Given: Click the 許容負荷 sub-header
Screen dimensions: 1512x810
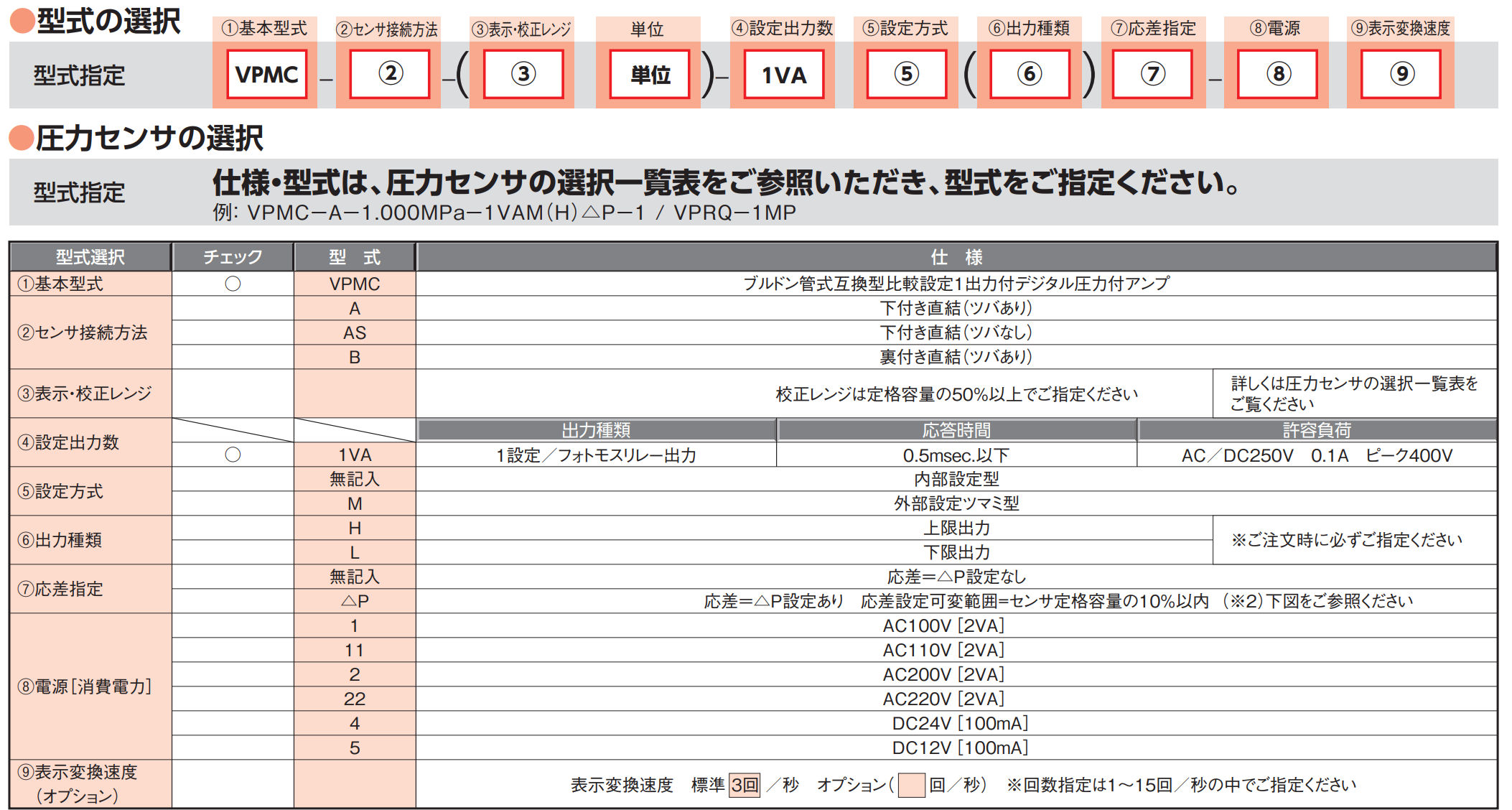Looking at the screenshot, I should [x=1317, y=430].
